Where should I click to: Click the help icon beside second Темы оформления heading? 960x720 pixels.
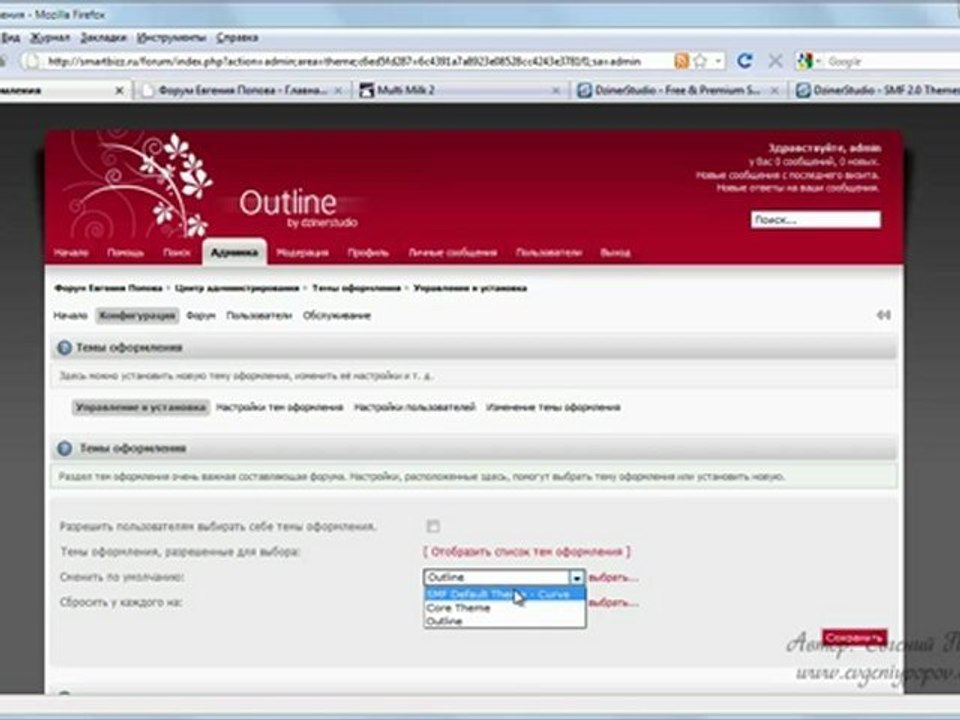(64, 448)
